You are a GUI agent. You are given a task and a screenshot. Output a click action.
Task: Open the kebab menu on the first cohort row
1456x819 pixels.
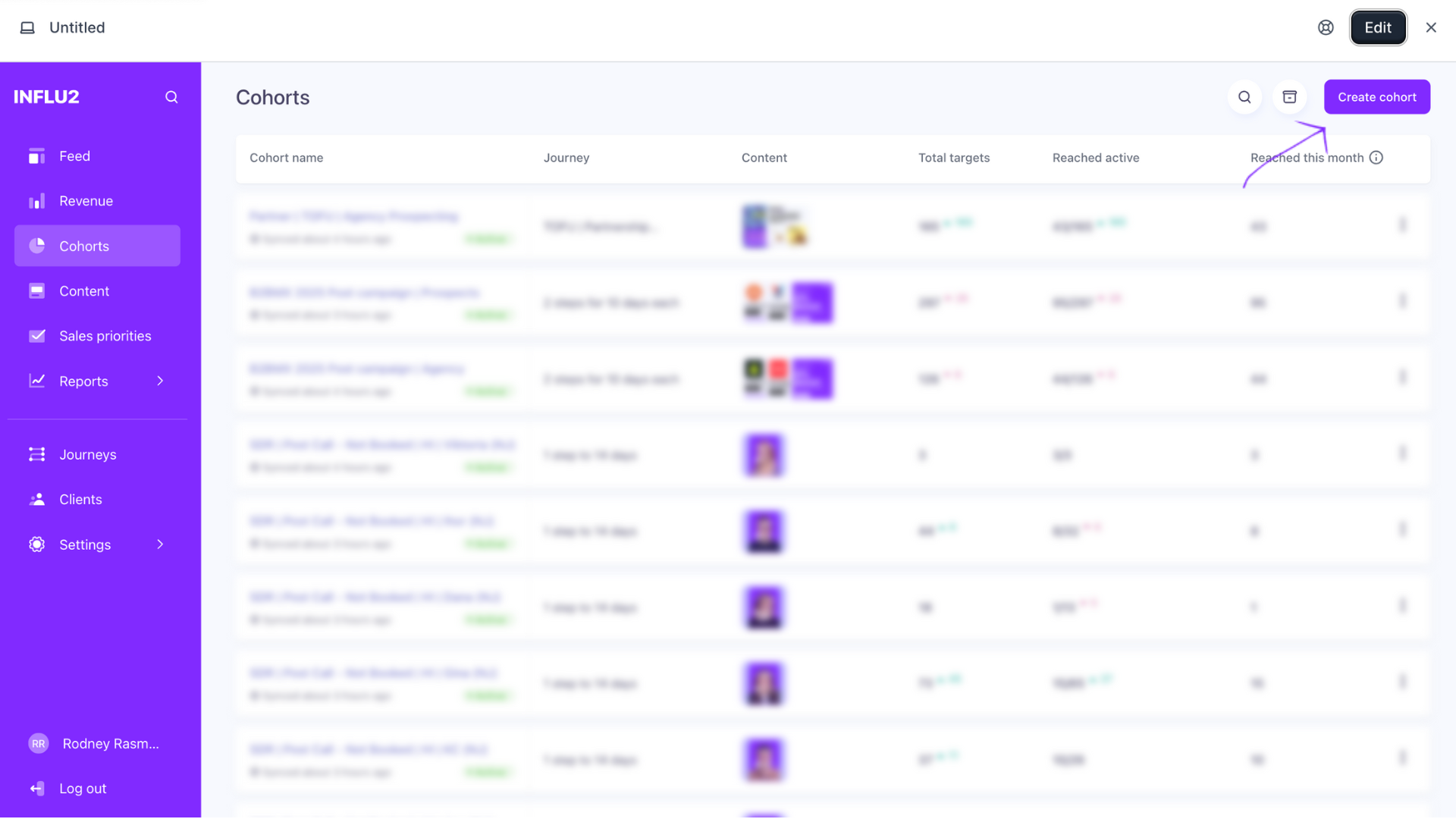[x=1404, y=226]
